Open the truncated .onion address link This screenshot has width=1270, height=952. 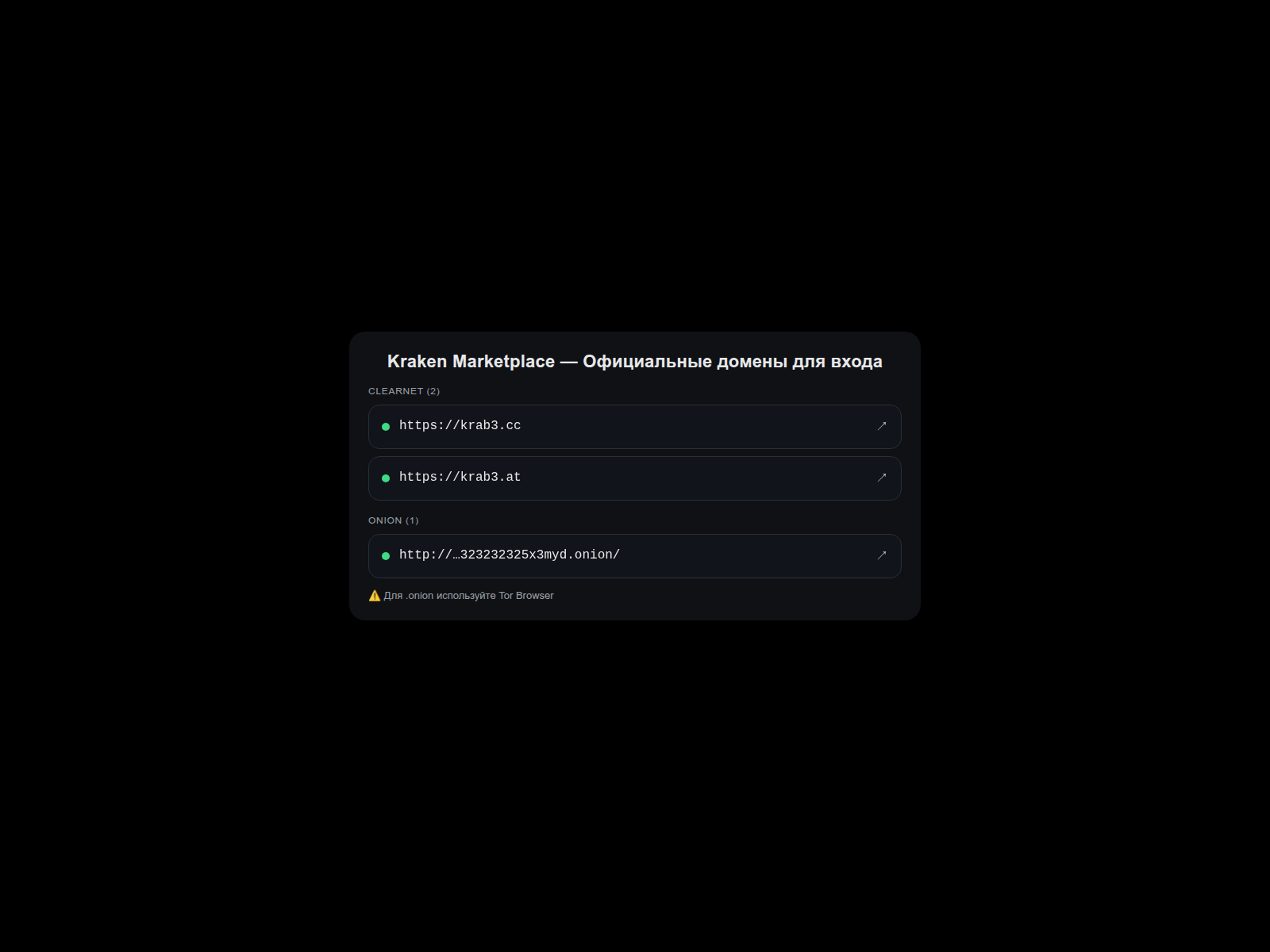tap(509, 555)
